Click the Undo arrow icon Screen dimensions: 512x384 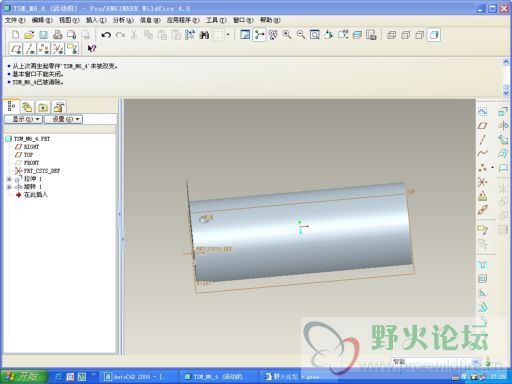coord(106,35)
